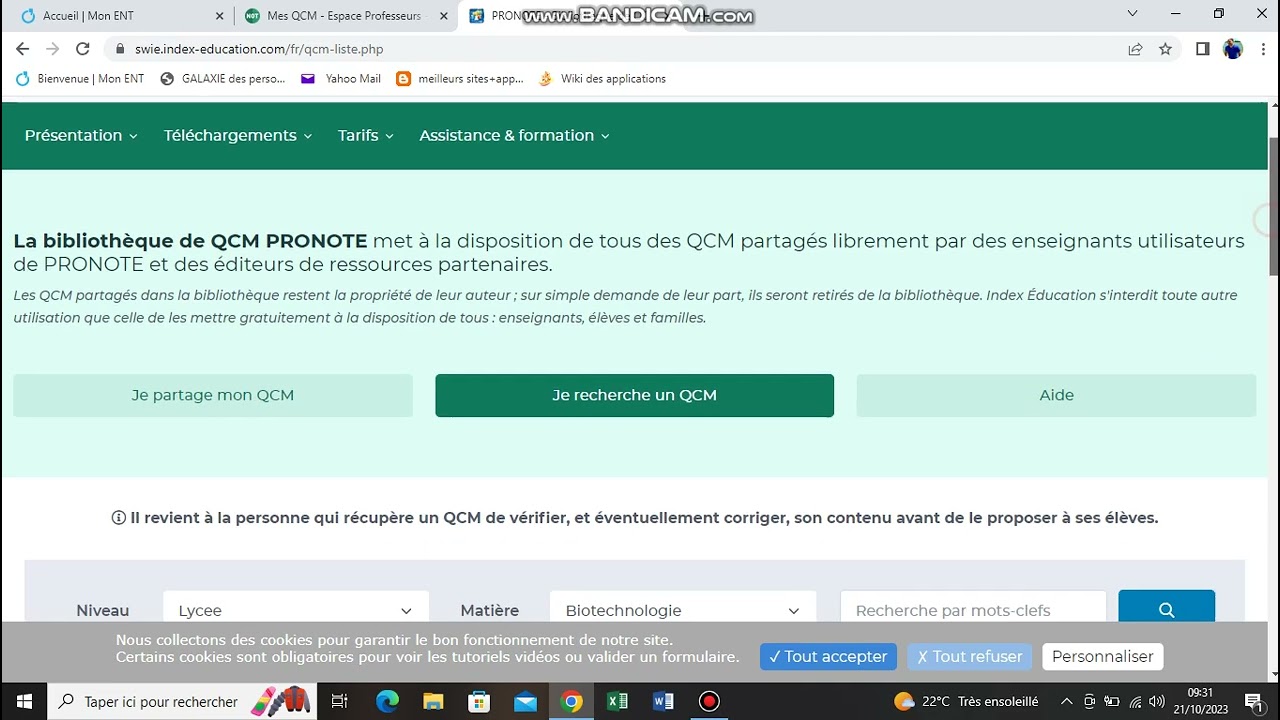Bookmark this page with the star icon
This screenshot has width=1280, height=720.
(x=1165, y=49)
